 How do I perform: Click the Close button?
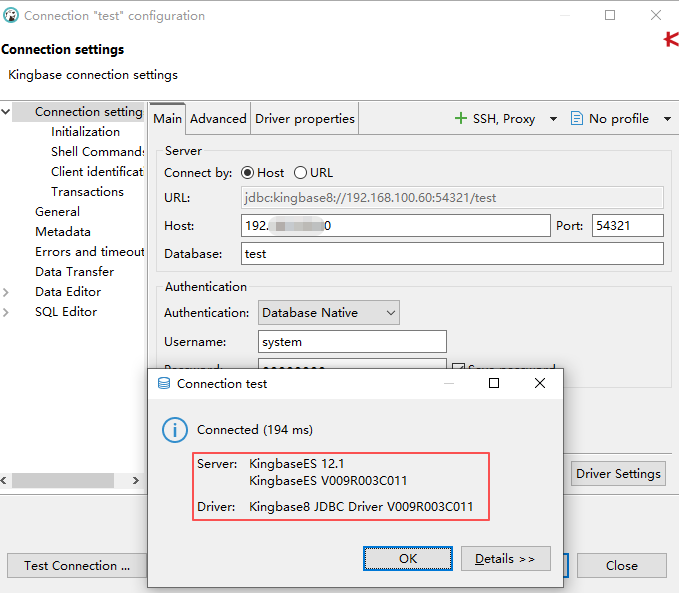pos(621,566)
